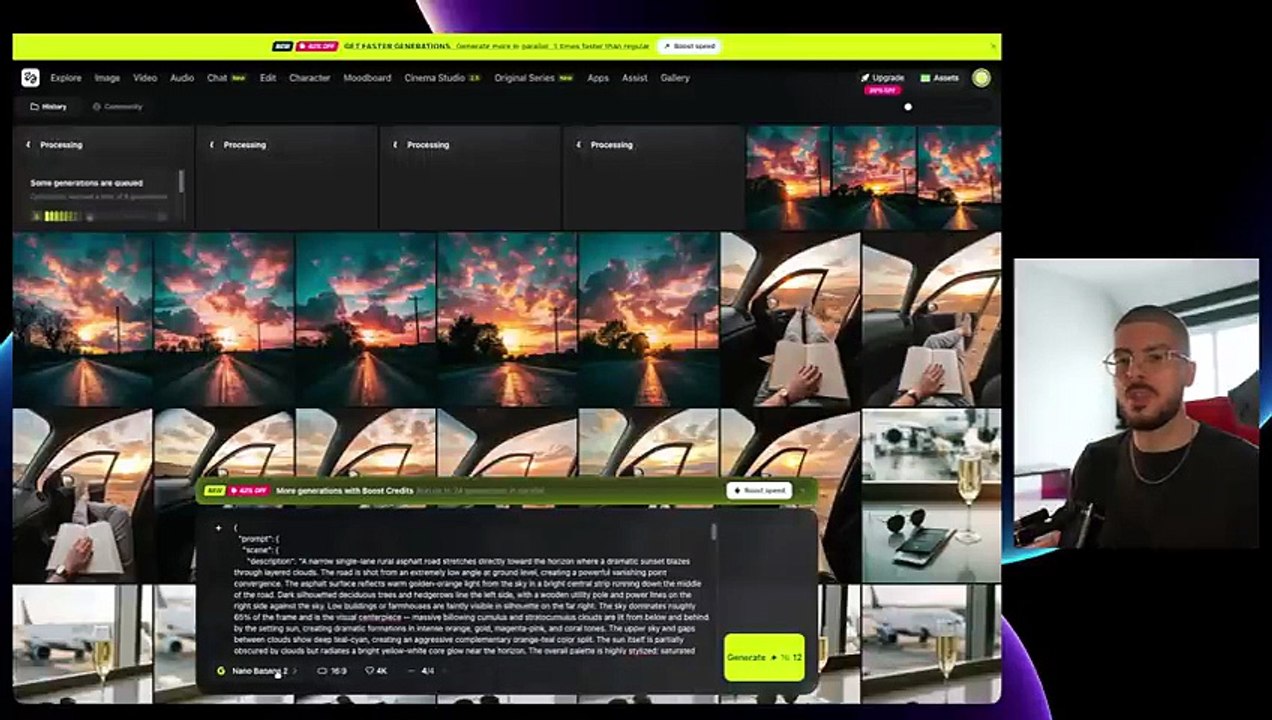
Task: Click the queued card's scrollbar
Action: (x=181, y=181)
